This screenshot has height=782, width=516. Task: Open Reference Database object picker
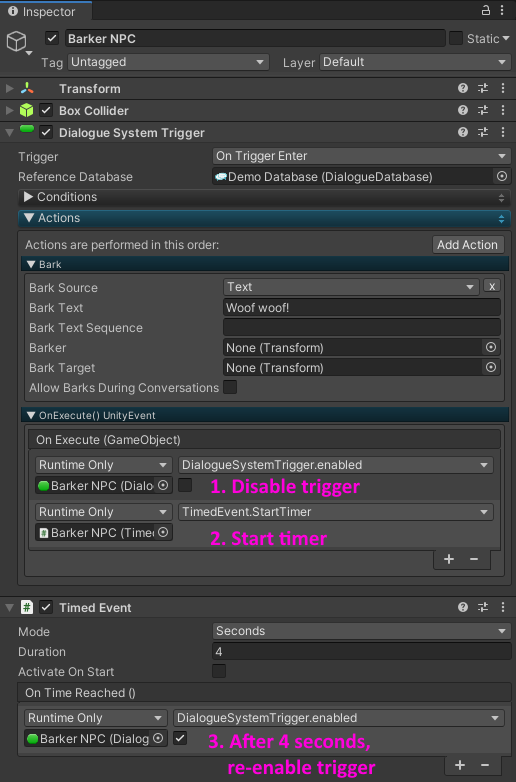(502, 176)
